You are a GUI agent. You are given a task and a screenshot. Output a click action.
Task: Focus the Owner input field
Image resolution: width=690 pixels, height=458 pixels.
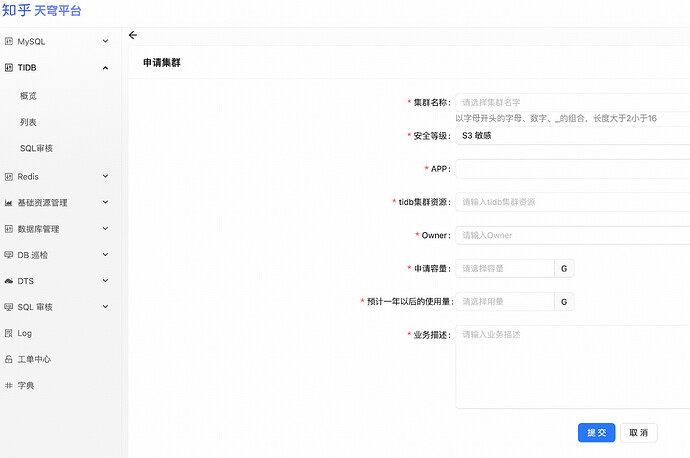click(x=573, y=235)
